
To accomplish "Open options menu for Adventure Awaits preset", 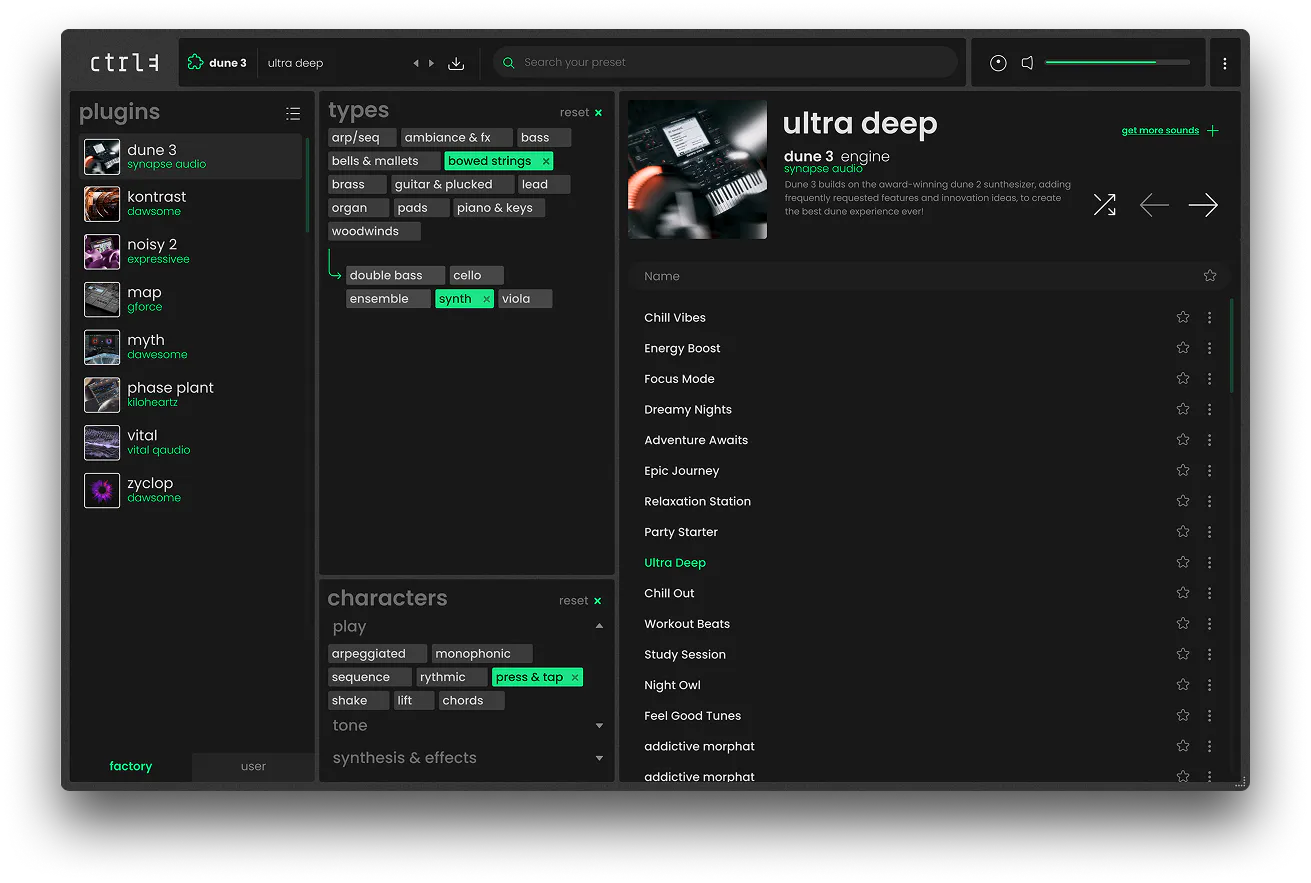I will 1209,440.
